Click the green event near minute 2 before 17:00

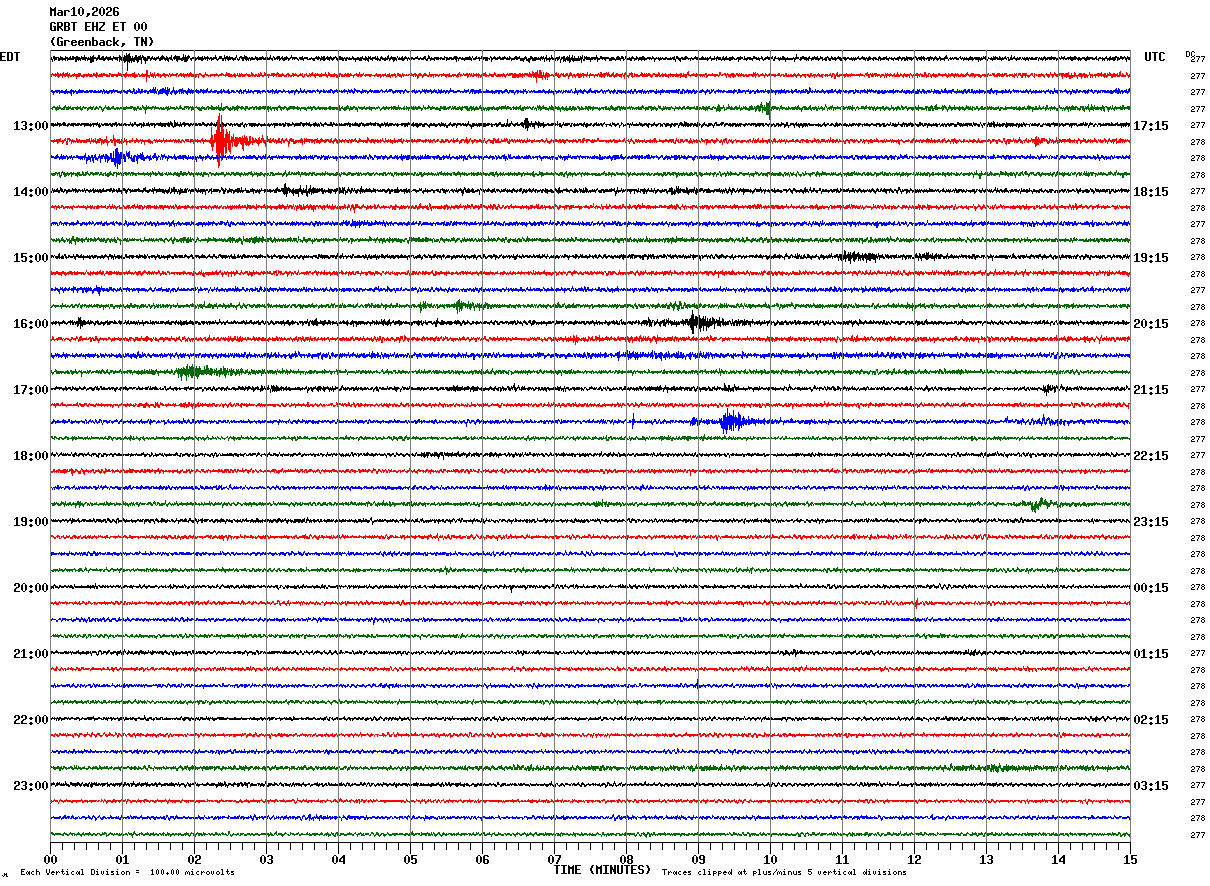coord(193,372)
